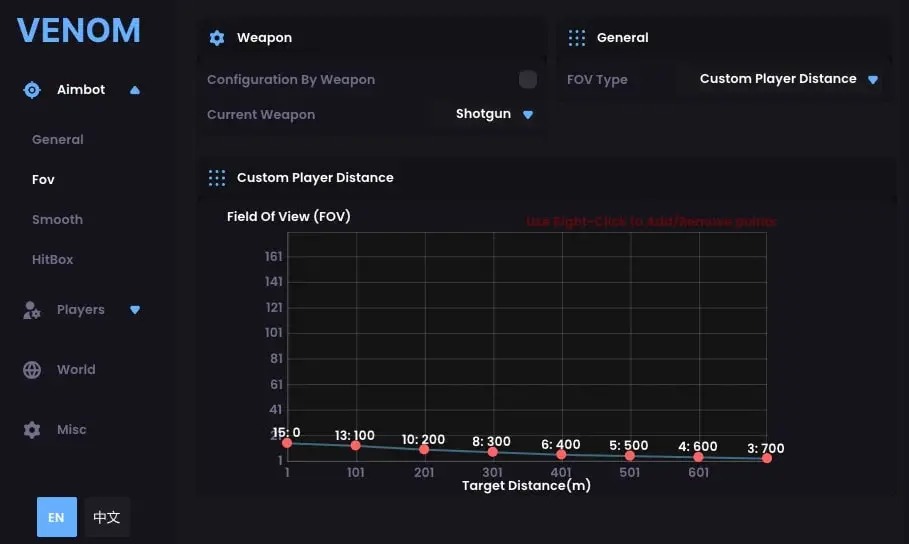909x544 pixels.
Task: Expand the Players submenu arrow
Action: point(135,310)
